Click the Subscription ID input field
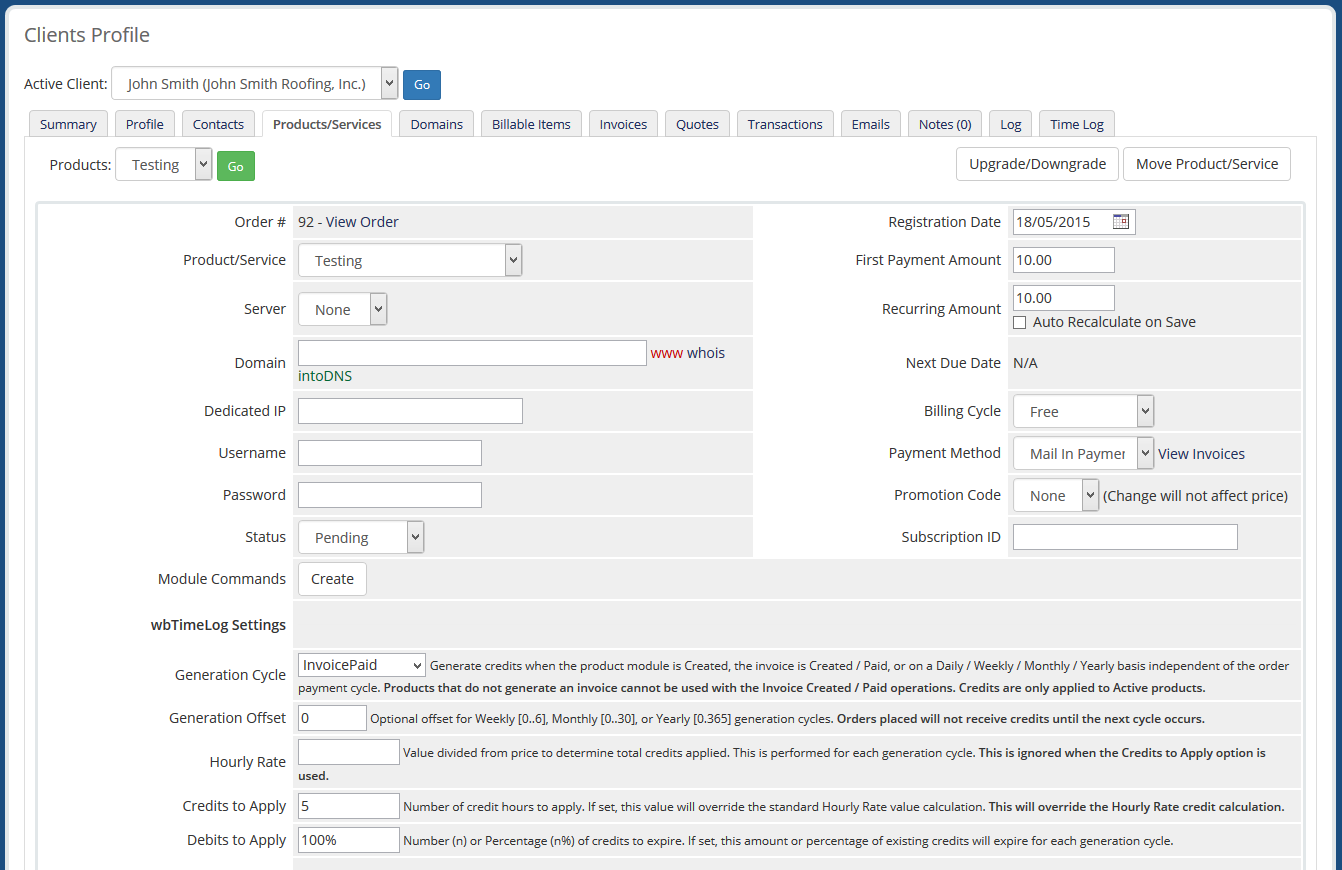This screenshot has width=1342, height=870. [1124, 537]
